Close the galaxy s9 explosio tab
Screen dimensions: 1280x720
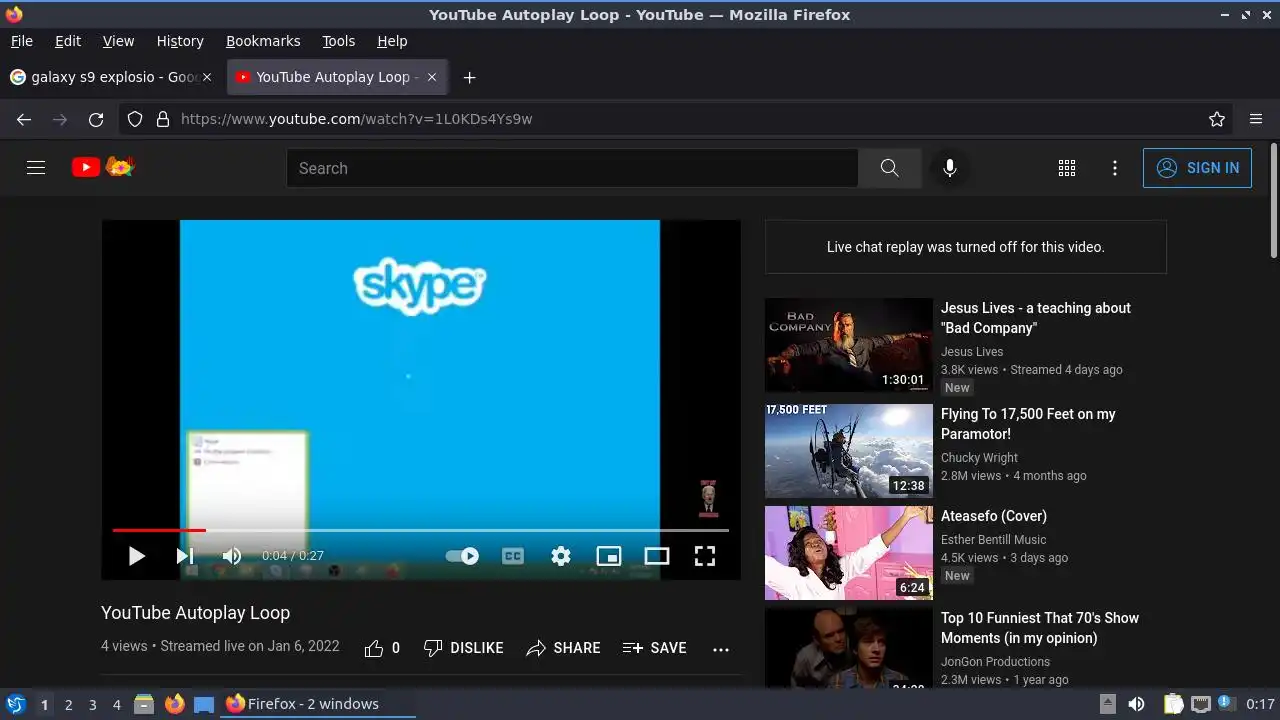click(x=207, y=77)
